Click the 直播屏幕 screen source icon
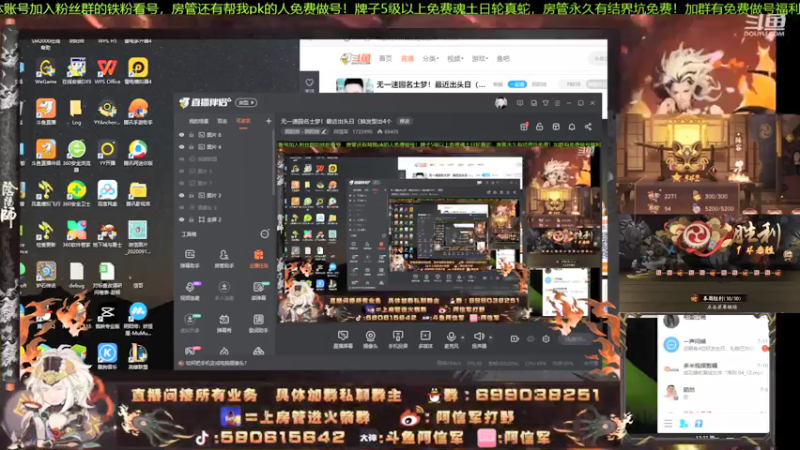This screenshot has height=450, width=800. (343, 339)
